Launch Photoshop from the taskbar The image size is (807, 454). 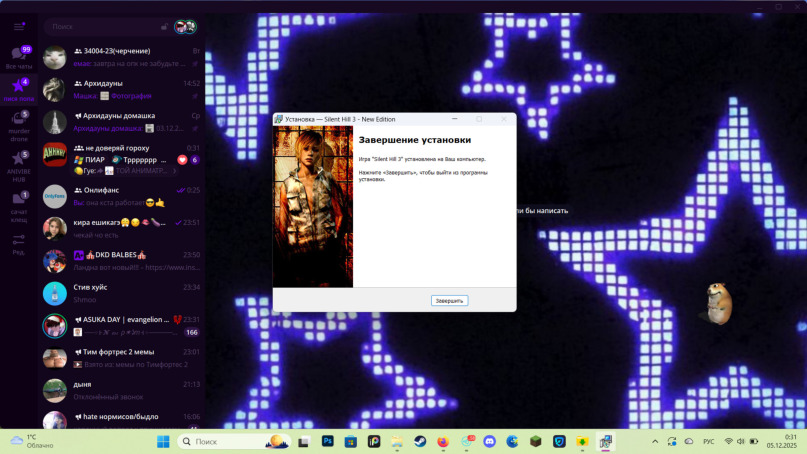(327, 441)
